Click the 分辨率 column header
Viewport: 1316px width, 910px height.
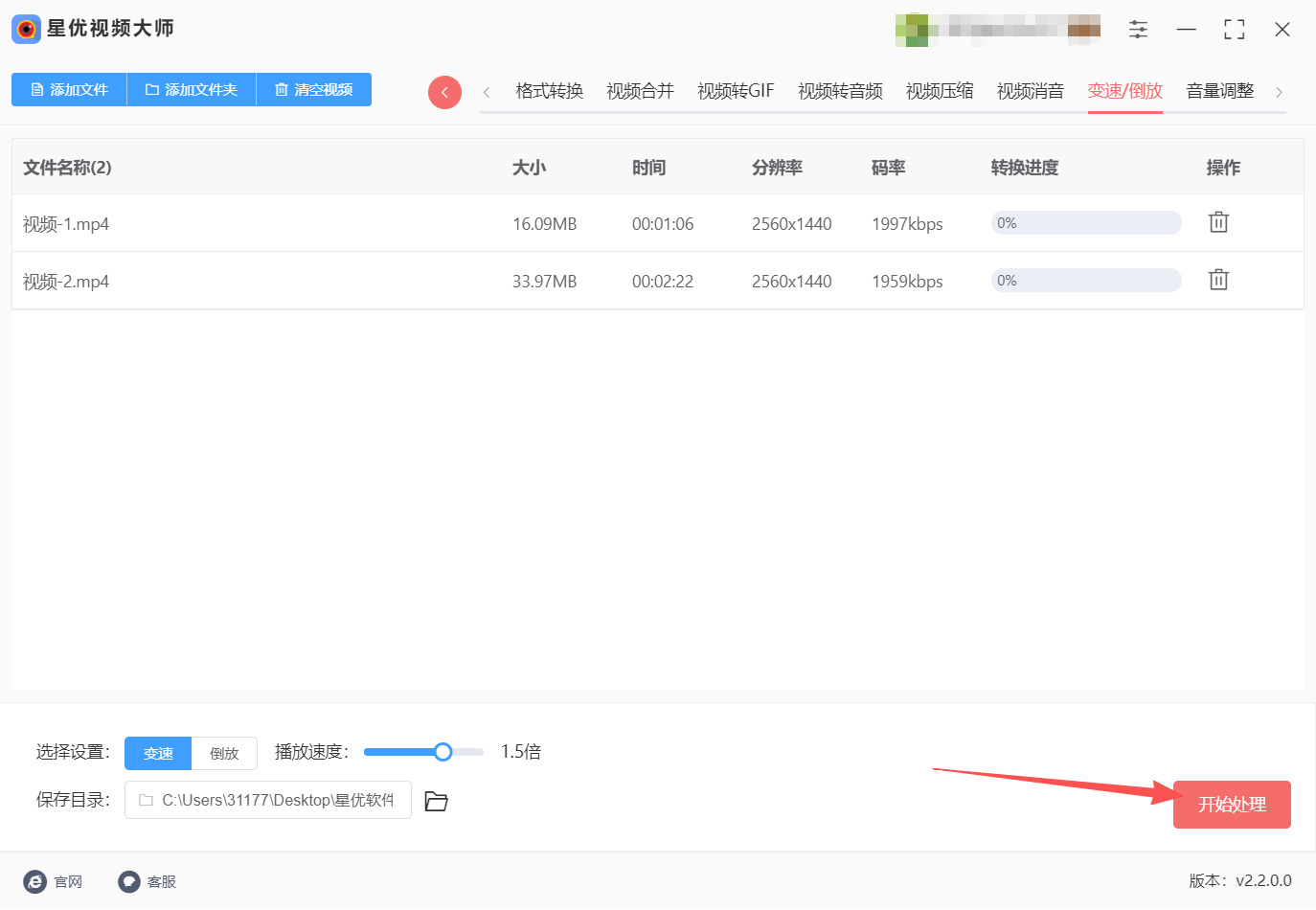pyautogui.click(x=777, y=168)
